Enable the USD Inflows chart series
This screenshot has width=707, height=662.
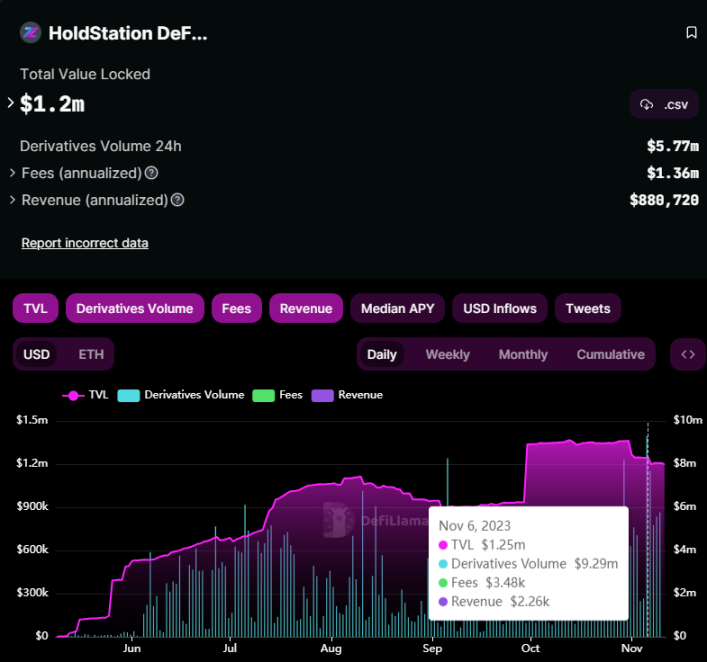pos(499,308)
